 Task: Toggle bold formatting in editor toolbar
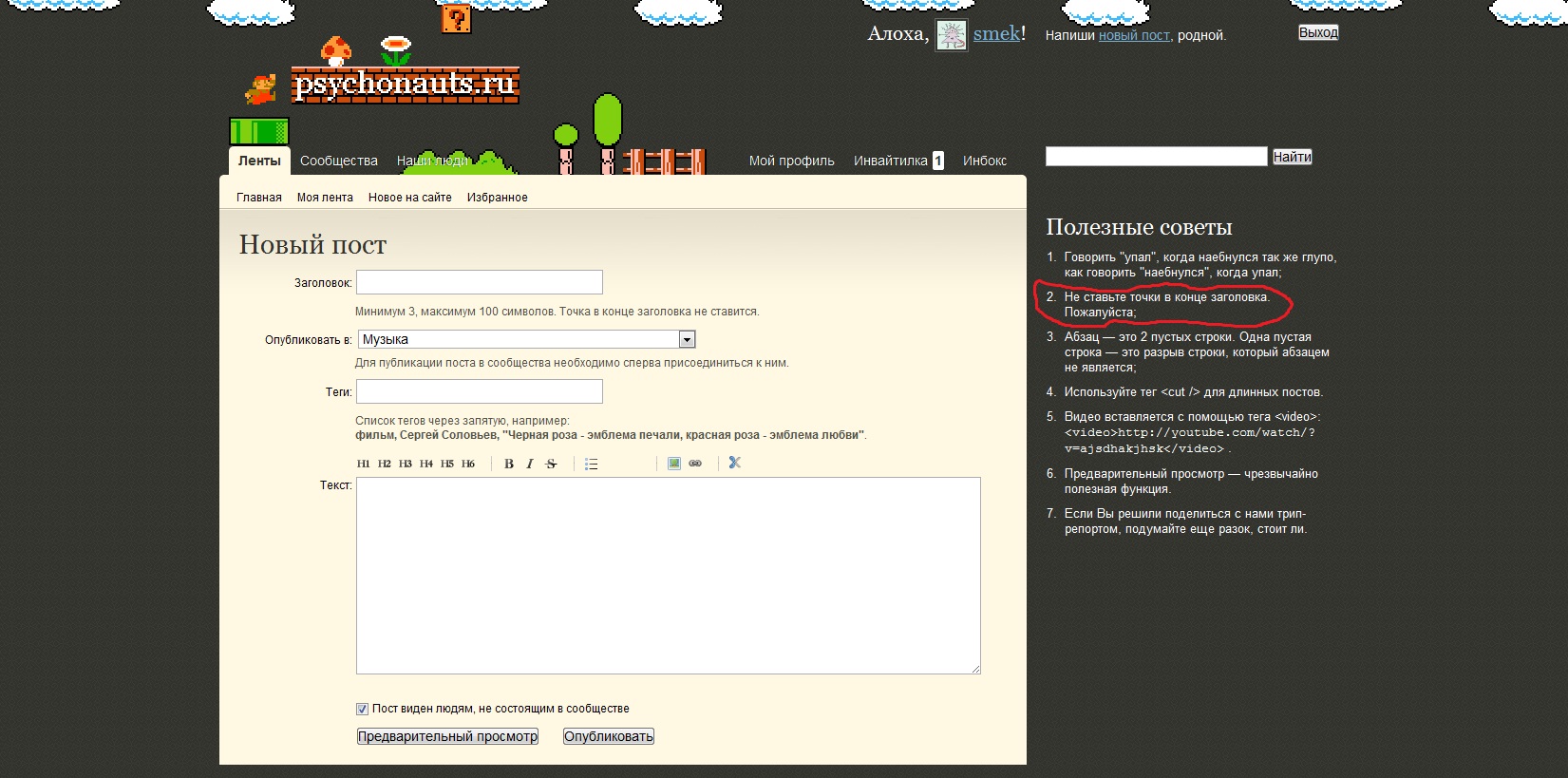coord(509,464)
